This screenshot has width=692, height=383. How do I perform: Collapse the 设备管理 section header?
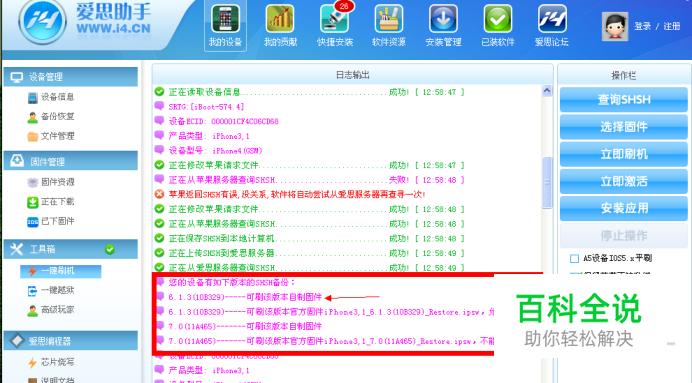click(71, 77)
